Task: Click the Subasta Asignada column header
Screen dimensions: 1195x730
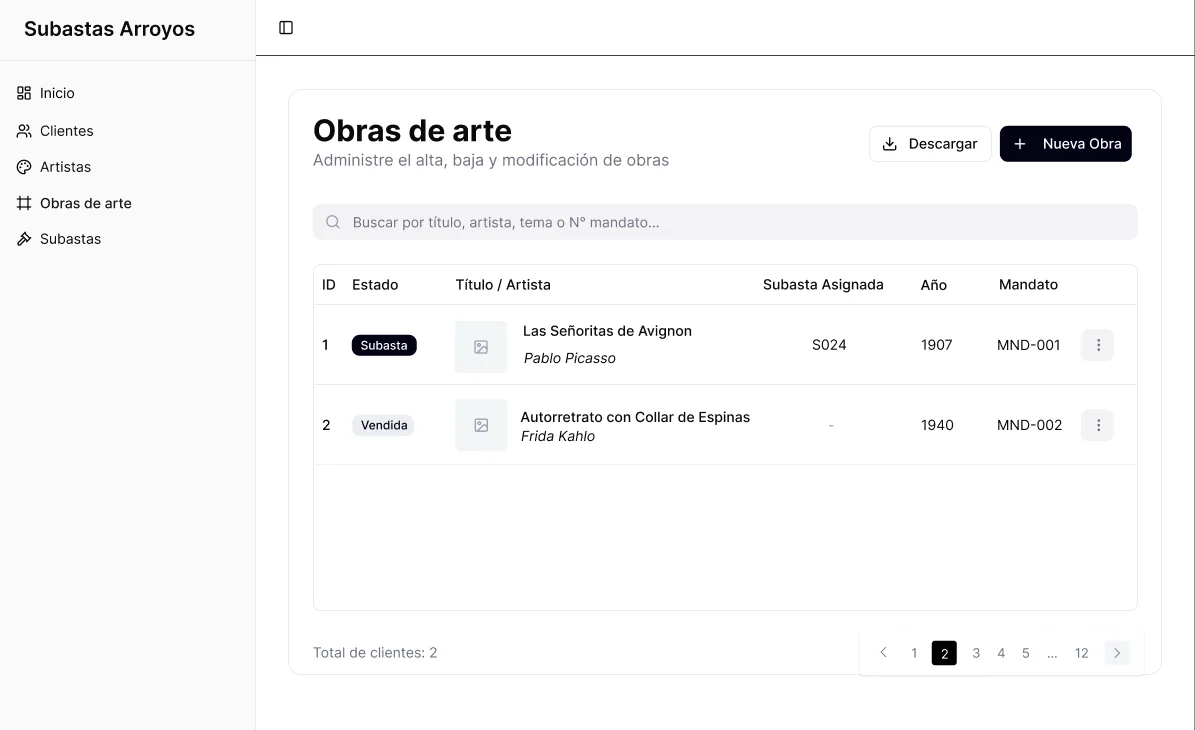Action: (823, 285)
